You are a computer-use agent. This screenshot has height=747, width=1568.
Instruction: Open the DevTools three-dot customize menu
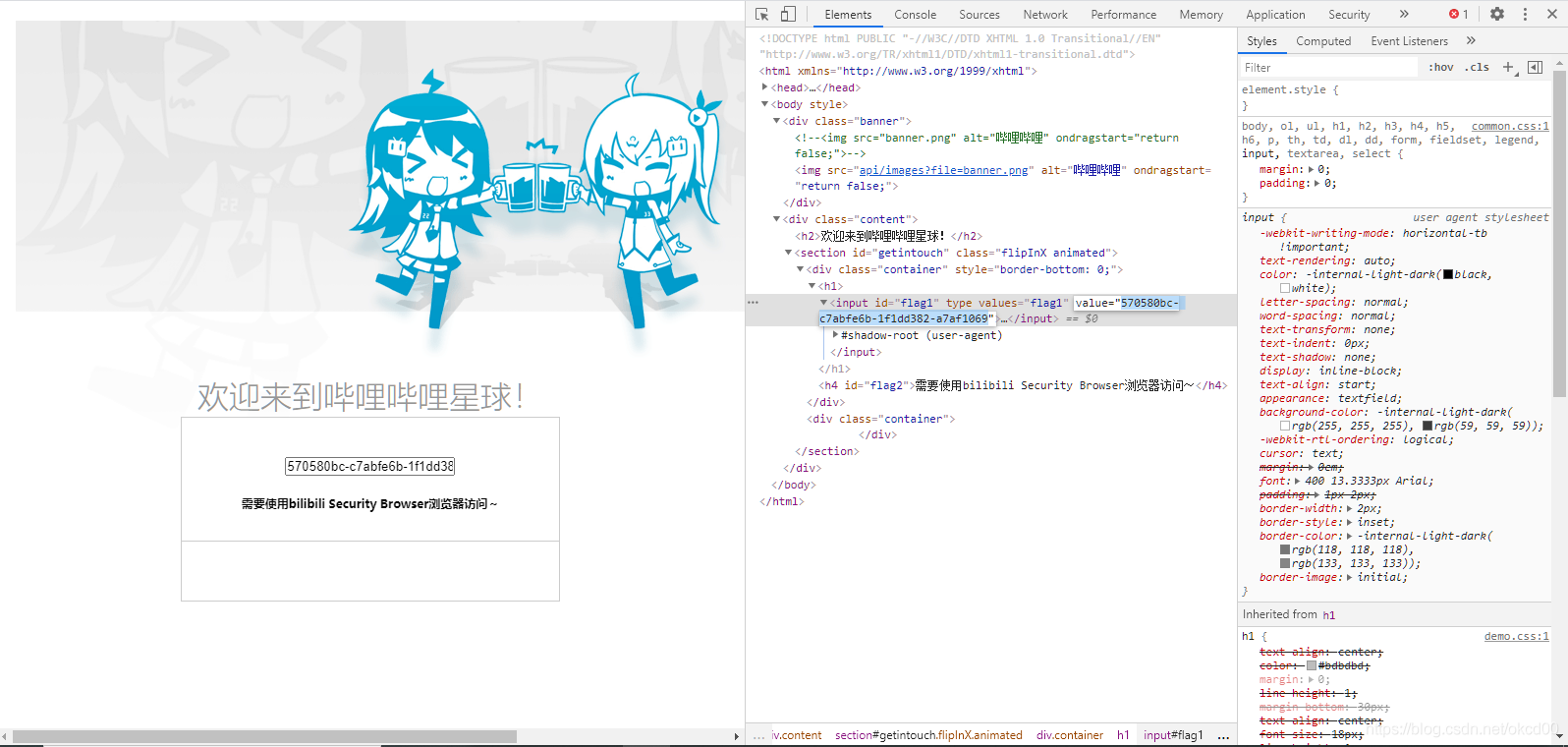1525,14
